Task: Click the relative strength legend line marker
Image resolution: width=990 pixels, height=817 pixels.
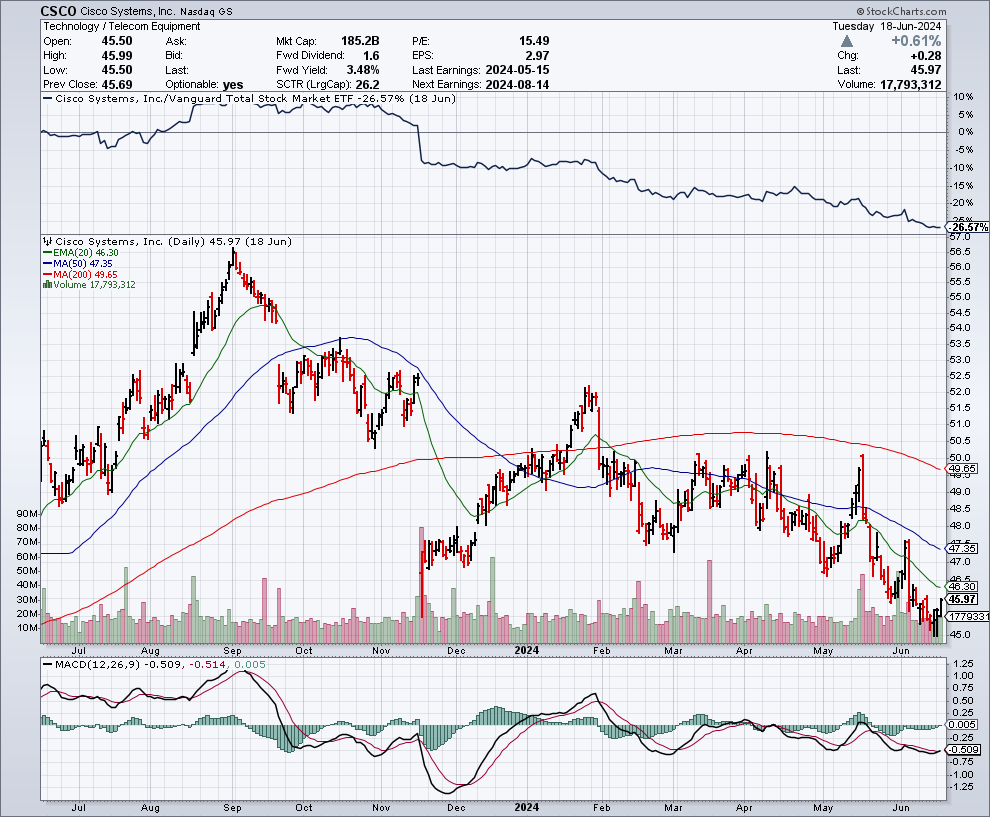Action: point(46,99)
